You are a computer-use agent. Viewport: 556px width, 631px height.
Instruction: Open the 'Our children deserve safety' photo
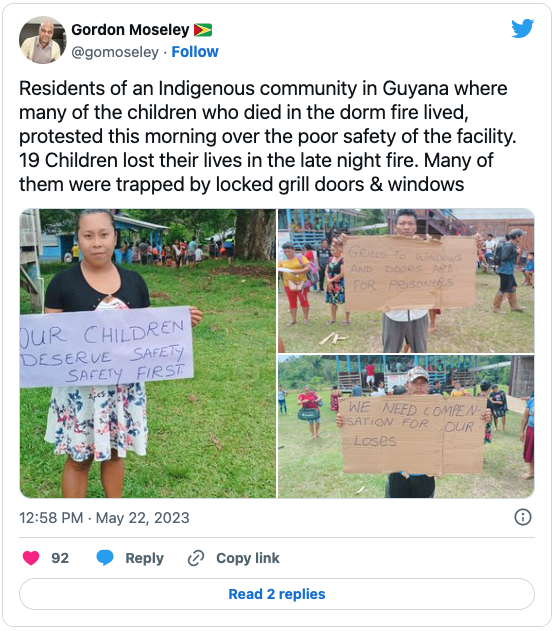pos(148,353)
